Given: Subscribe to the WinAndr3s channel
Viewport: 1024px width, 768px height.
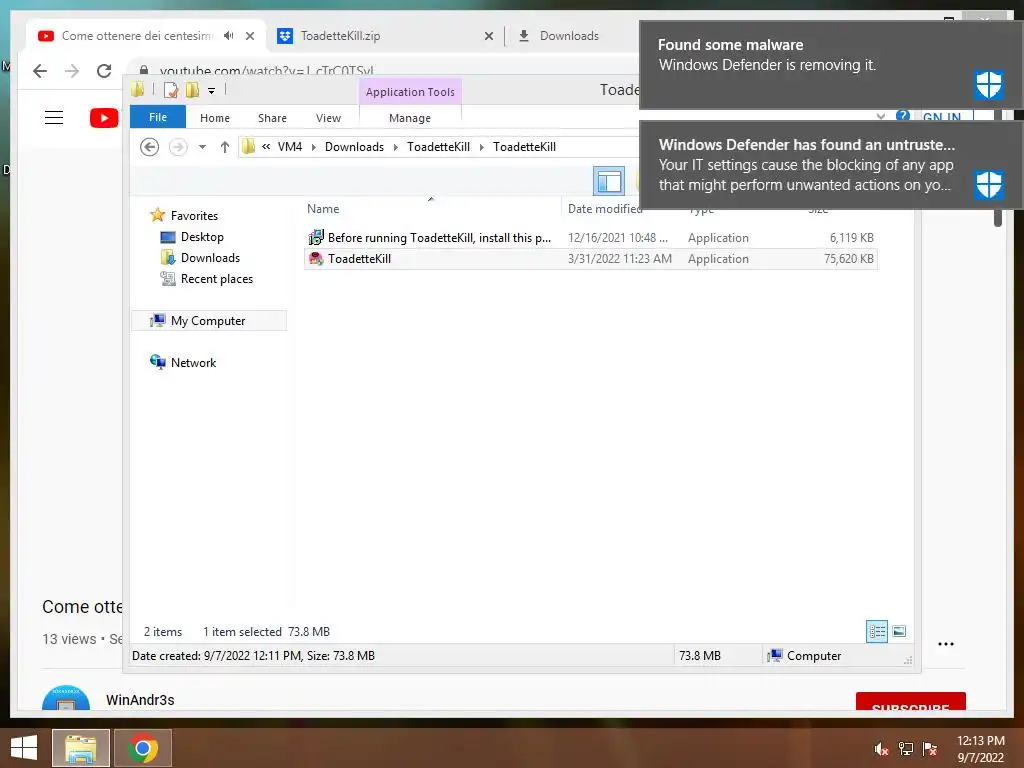Looking at the screenshot, I should 910,702.
